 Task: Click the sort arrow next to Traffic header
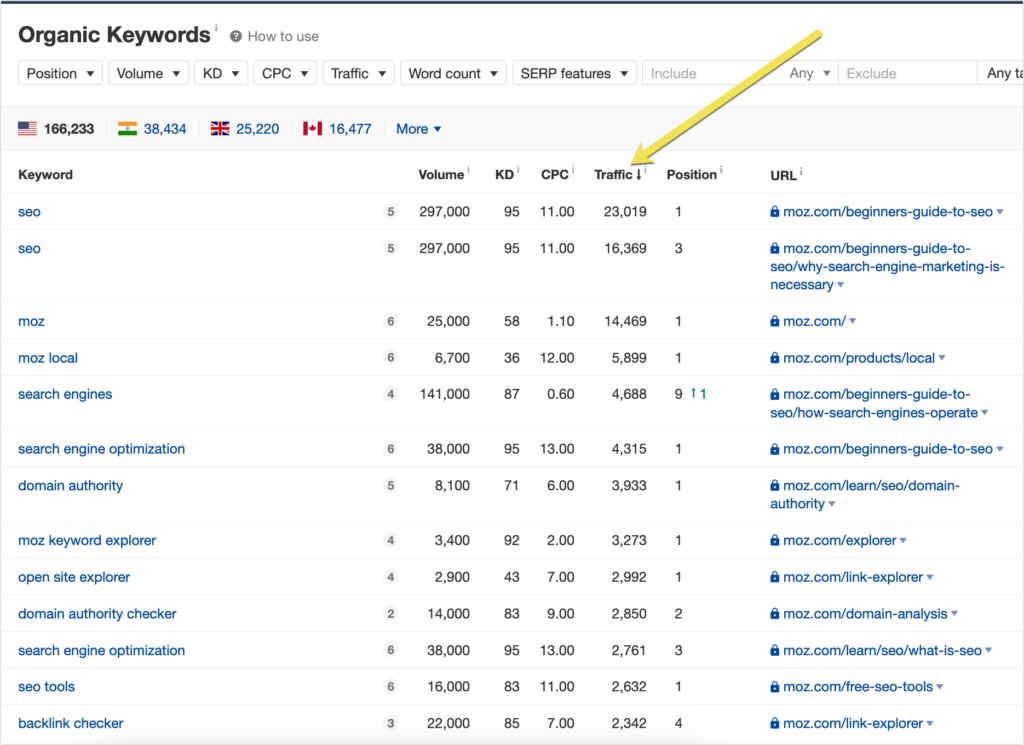[639, 175]
